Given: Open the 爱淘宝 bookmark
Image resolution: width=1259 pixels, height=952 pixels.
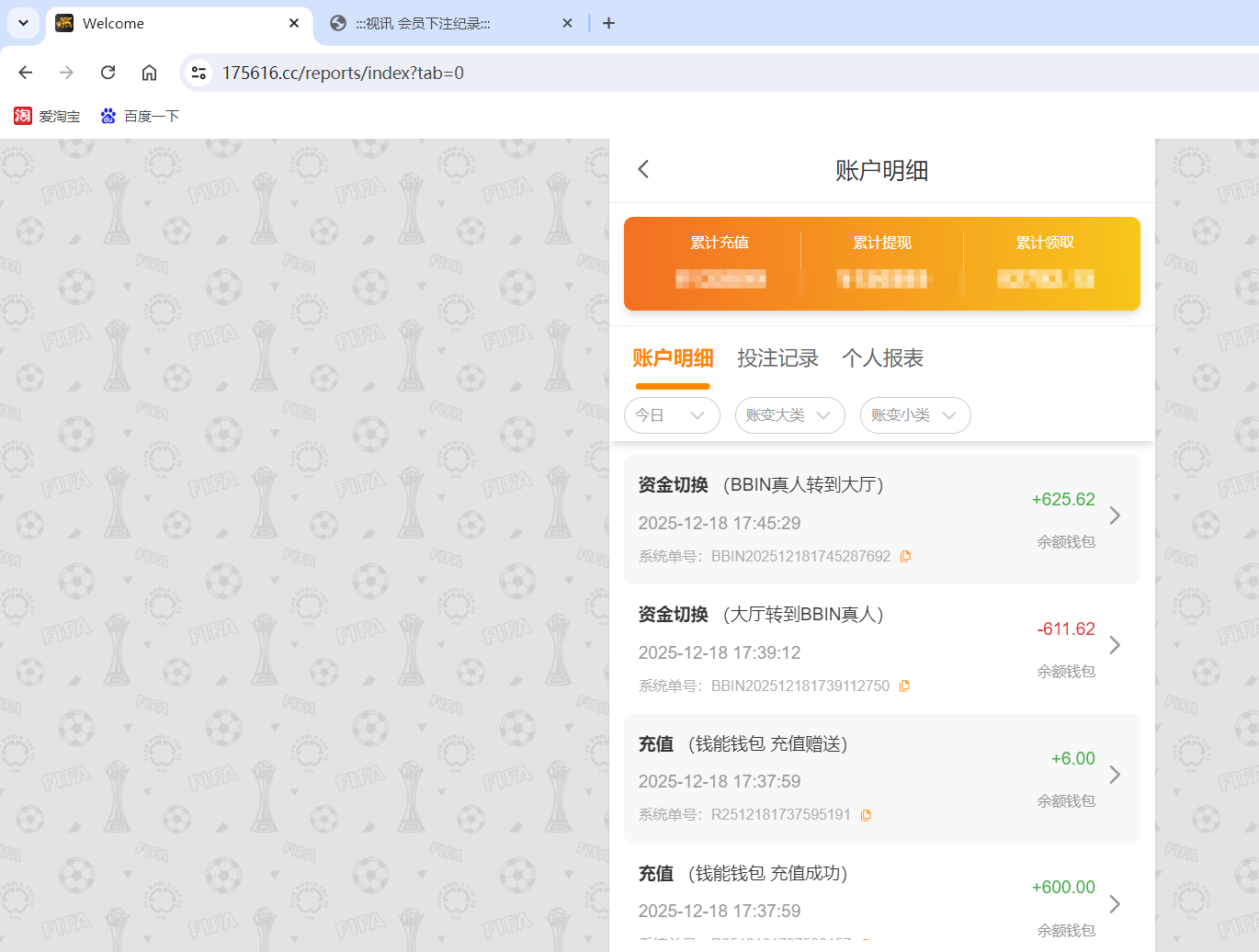Looking at the screenshot, I should (x=46, y=116).
